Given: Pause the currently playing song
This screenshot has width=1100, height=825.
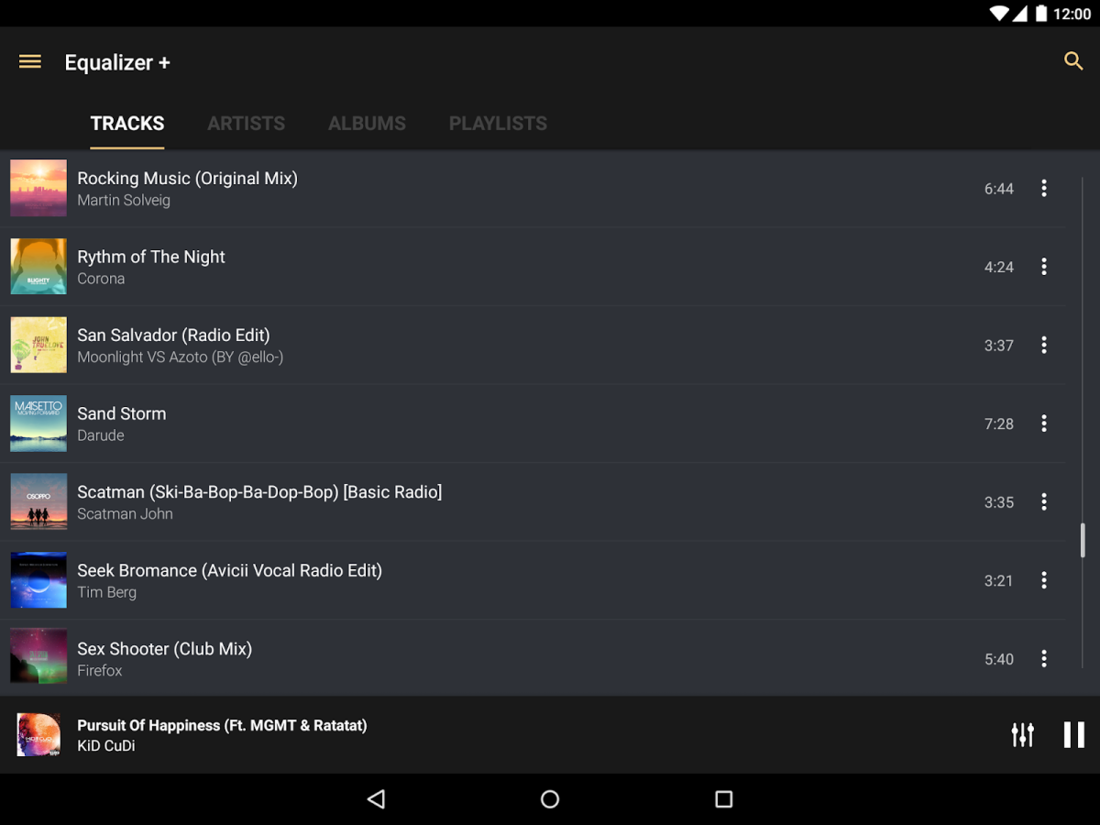Looking at the screenshot, I should pos(1073,735).
